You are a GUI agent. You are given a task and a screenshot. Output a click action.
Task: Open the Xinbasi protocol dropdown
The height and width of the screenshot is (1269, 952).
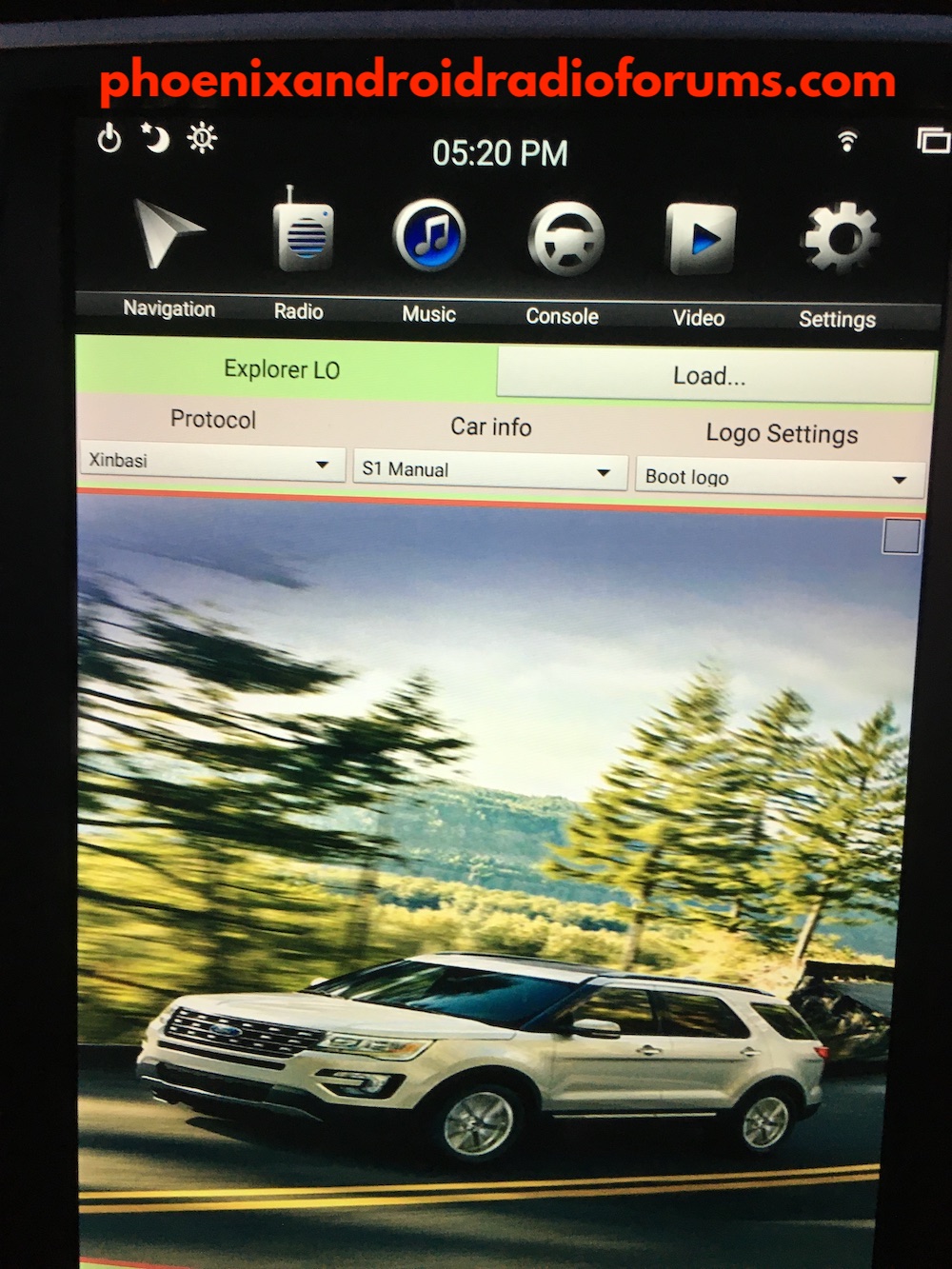(211, 462)
